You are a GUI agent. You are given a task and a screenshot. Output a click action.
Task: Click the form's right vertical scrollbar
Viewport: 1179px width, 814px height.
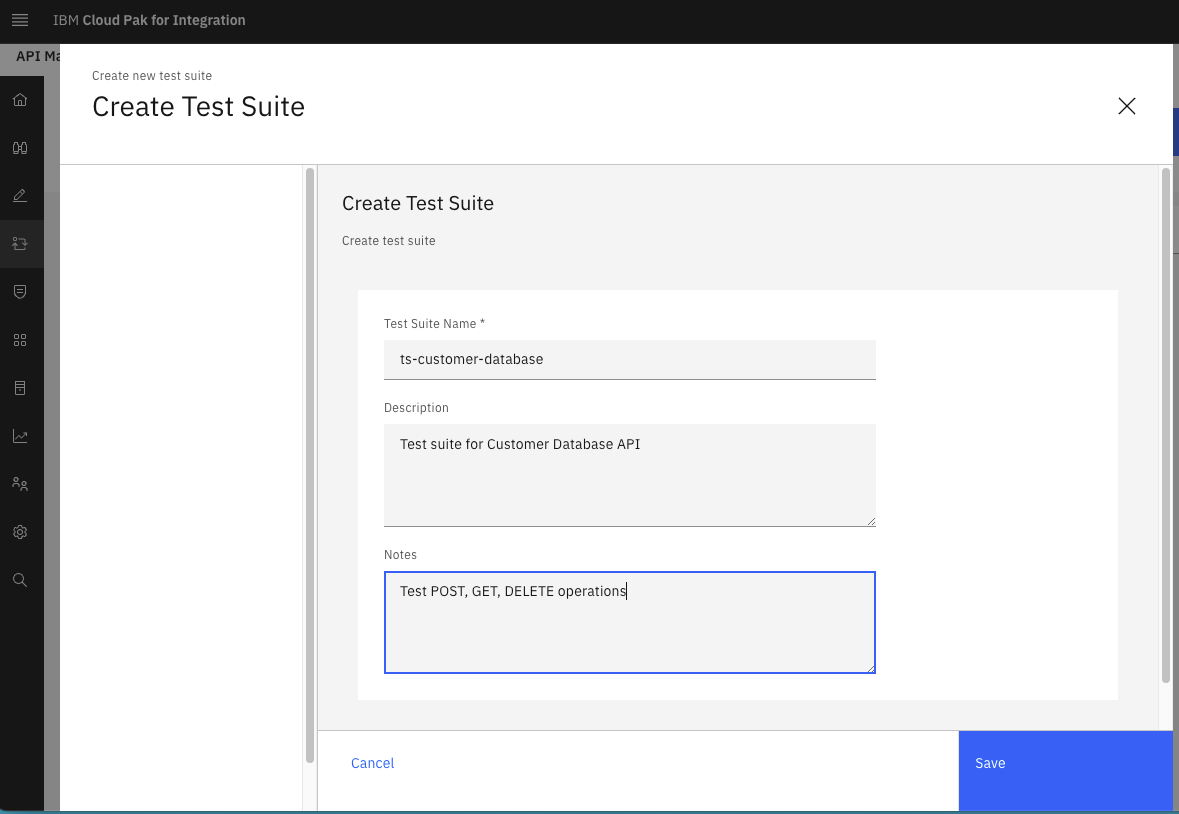[1166, 425]
